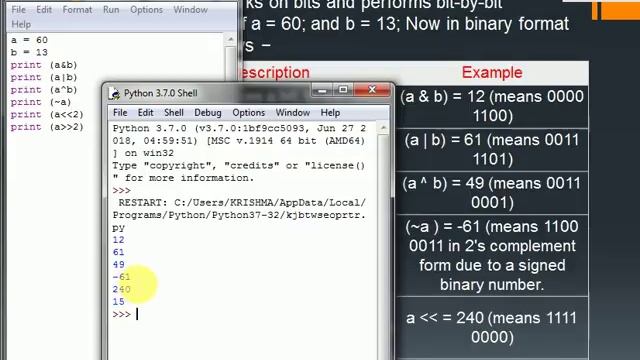Viewport: 640px width, 360px height.
Task: Open the Format menu in the editor window
Action: pos(77,9)
